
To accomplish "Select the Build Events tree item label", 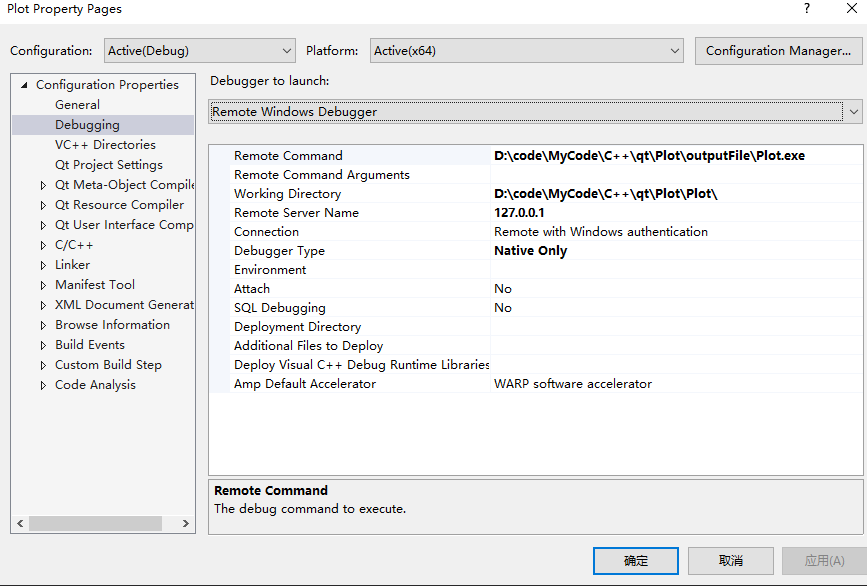I will pyautogui.click(x=90, y=344).
